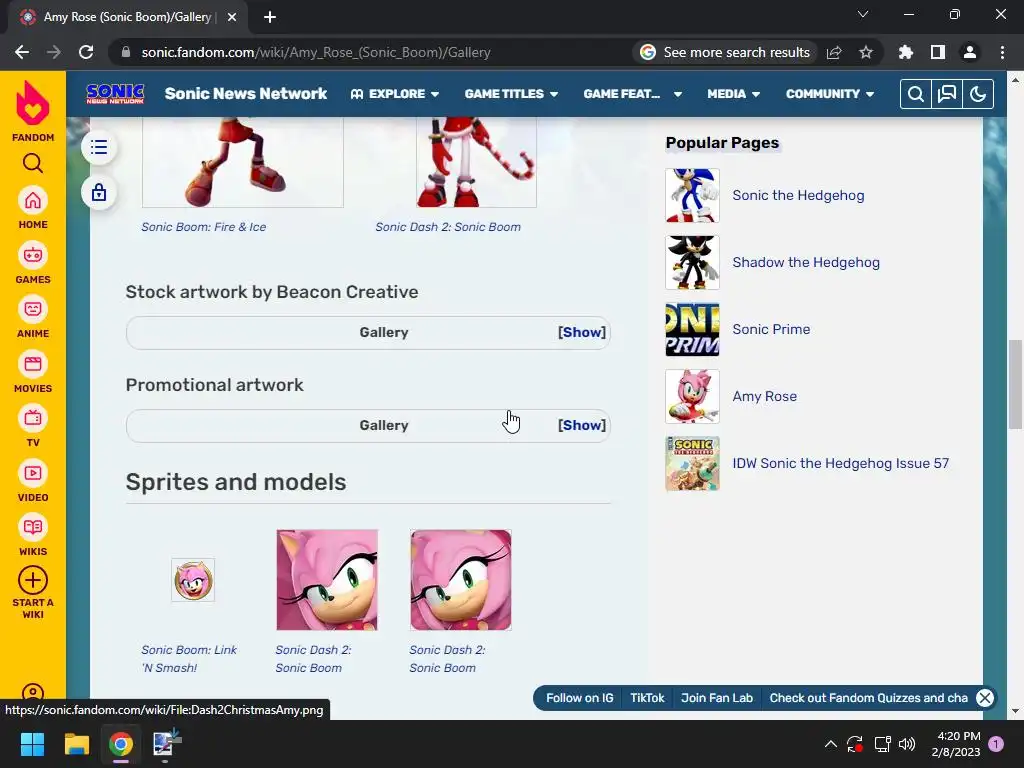Open the Games sidebar icon
The width and height of the screenshot is (1024, 768).
point(33,255)
